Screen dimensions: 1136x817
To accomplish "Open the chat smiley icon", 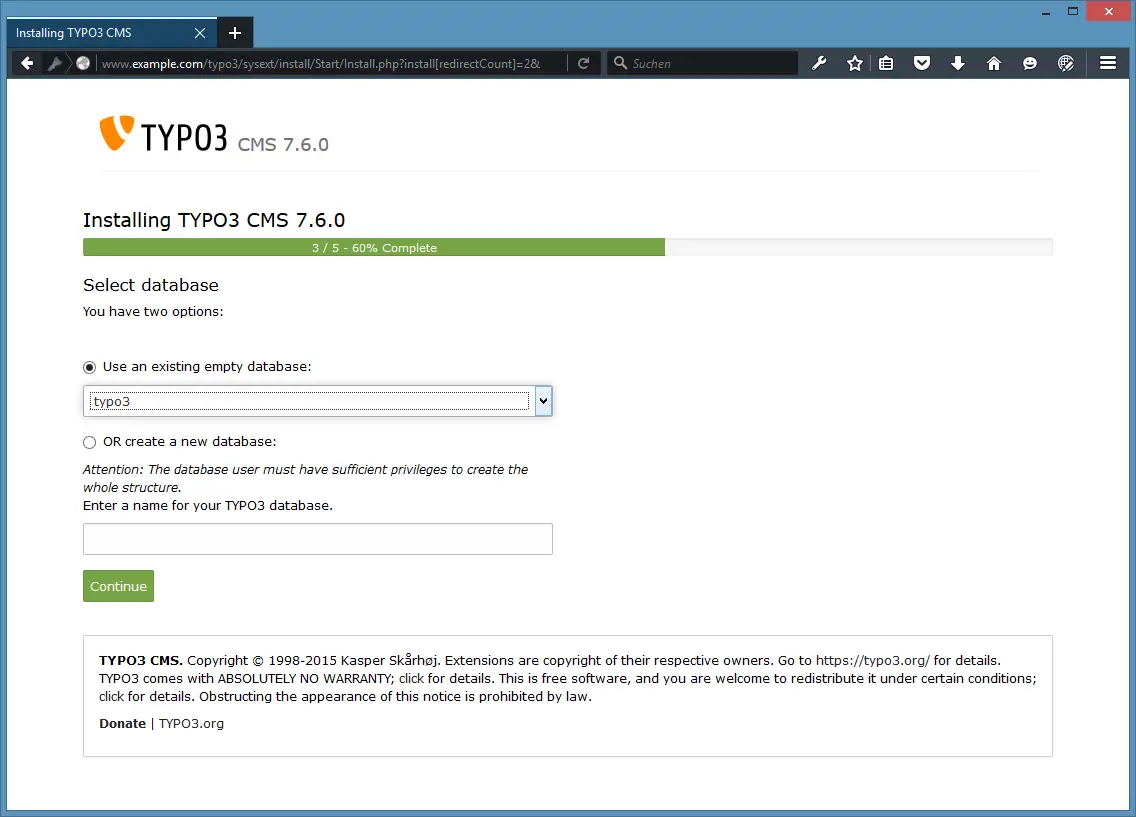I will (x=1030, y=64).
